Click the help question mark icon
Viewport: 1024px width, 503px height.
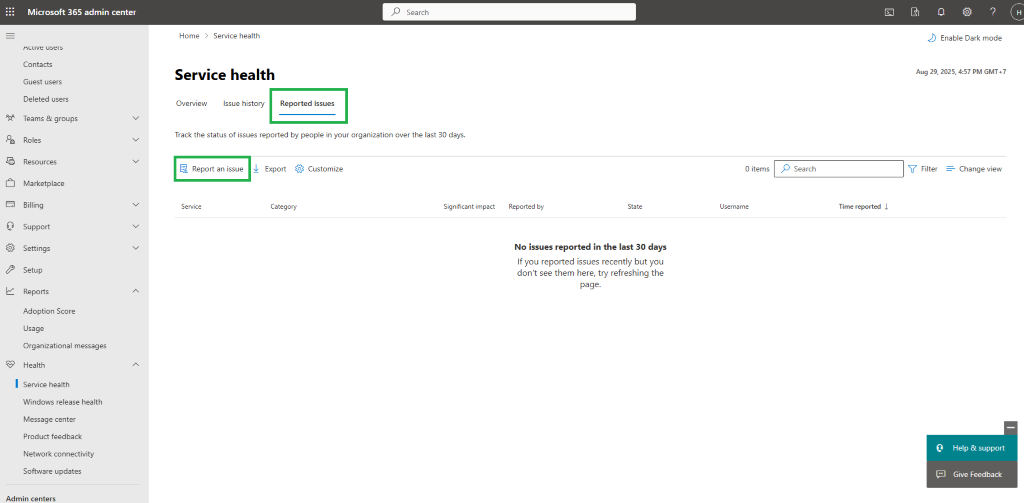[993, 12]
